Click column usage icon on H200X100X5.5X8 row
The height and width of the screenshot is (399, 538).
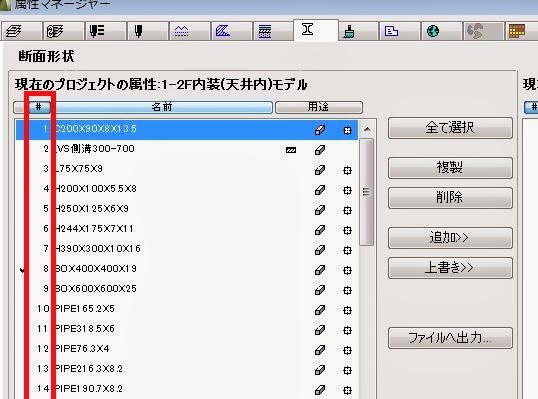click(347, 190)
